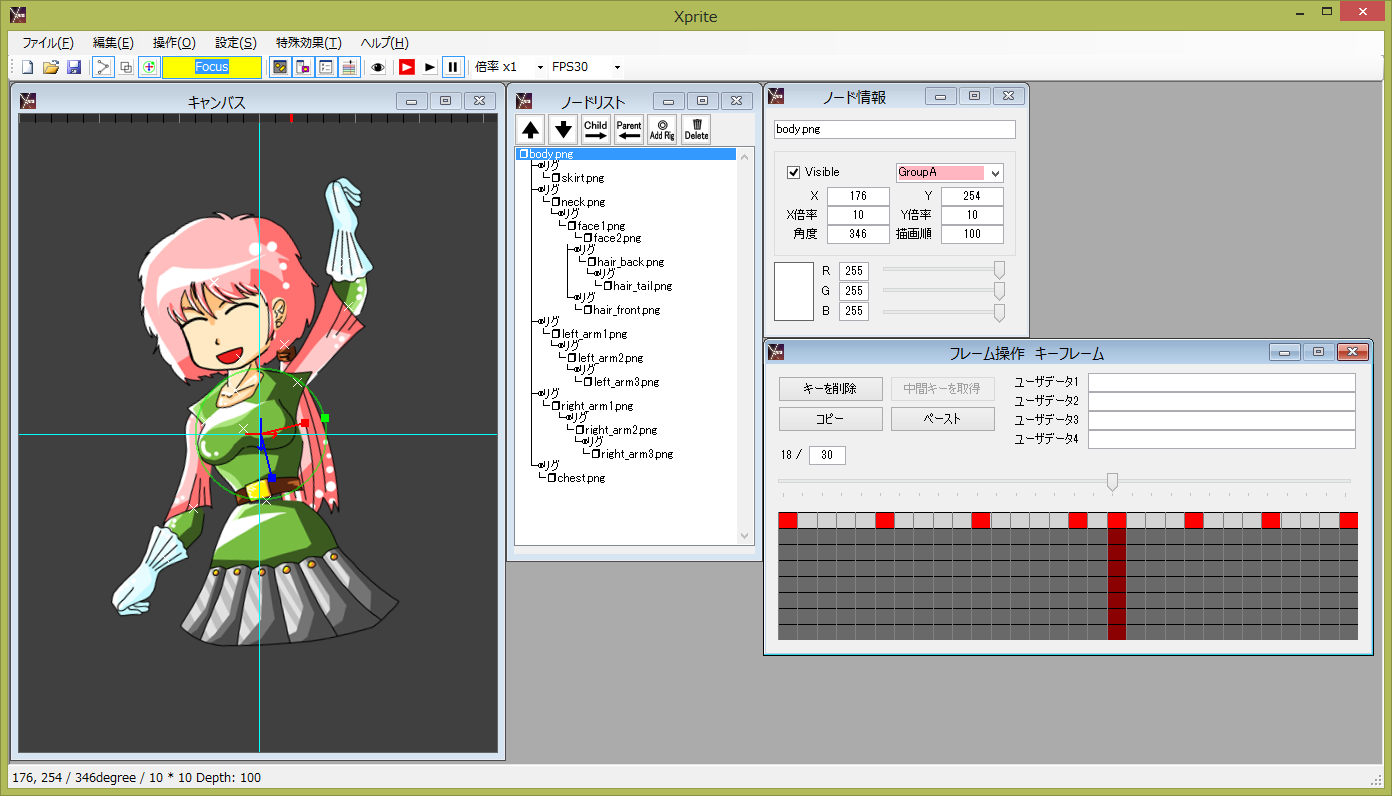Open the FPS30 frame rate dropdown
This screenshot has width=1392, height=796.
click(617, 67)
